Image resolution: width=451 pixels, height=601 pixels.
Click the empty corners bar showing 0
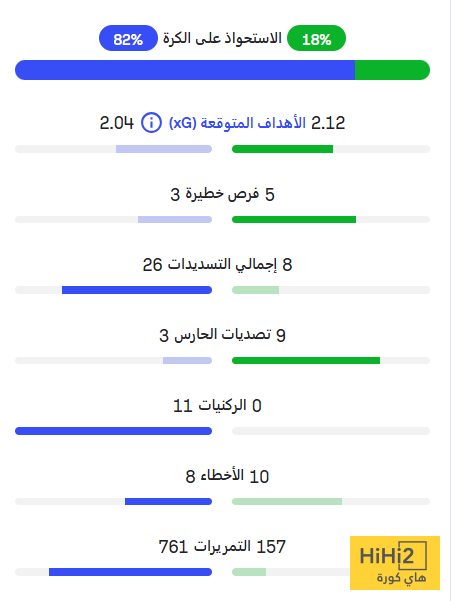coord(331,431)
